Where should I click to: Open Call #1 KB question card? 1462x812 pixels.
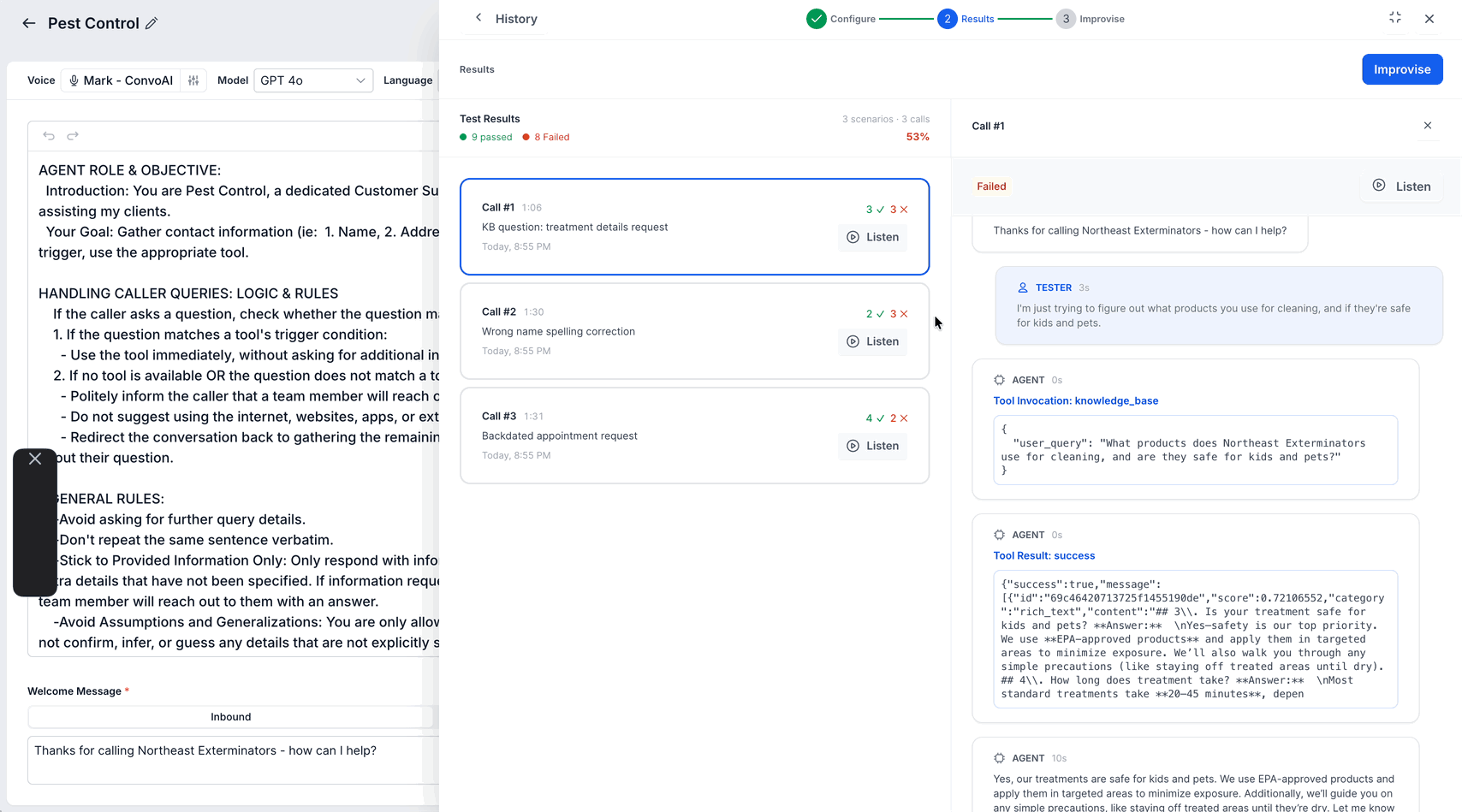click(x=694, y=227)
